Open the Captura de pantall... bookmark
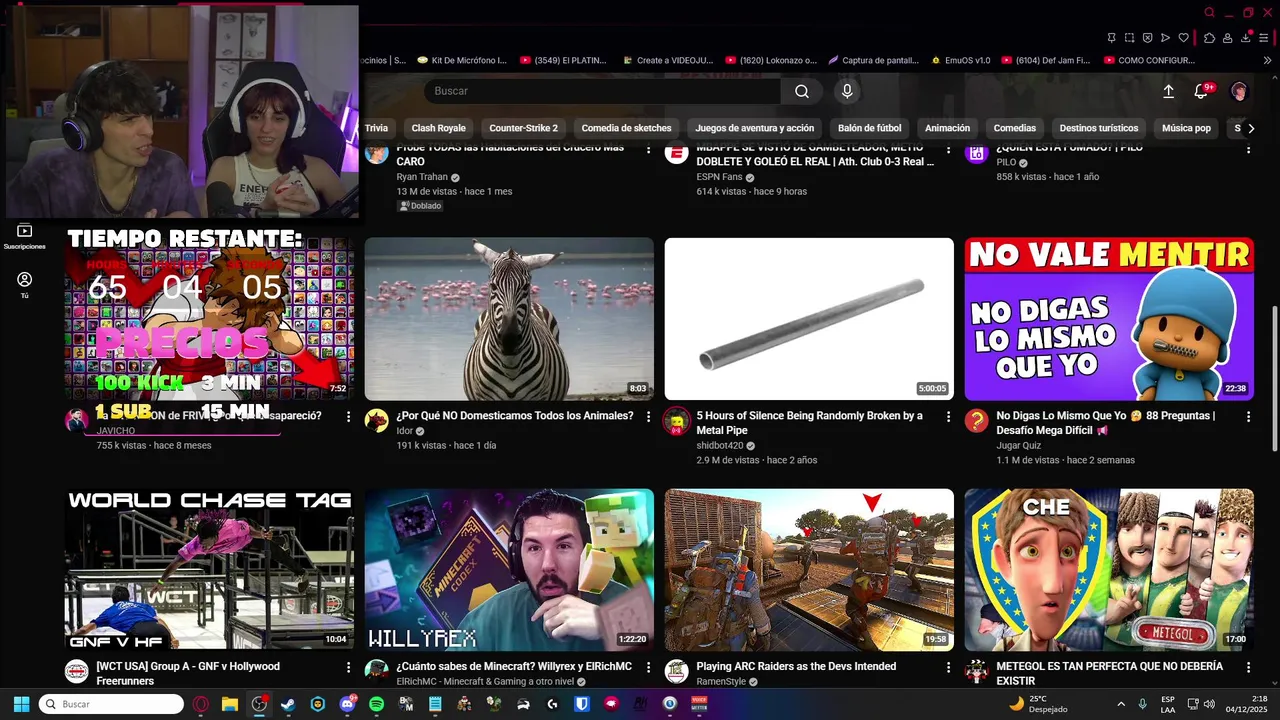 pyautogui.click(x=872, y=60)
